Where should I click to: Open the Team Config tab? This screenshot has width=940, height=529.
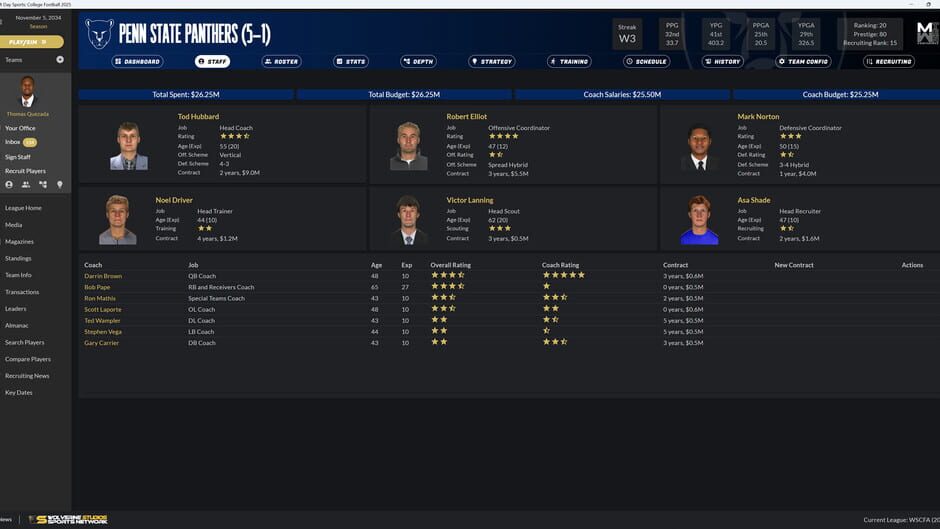[x=803, y=61]
